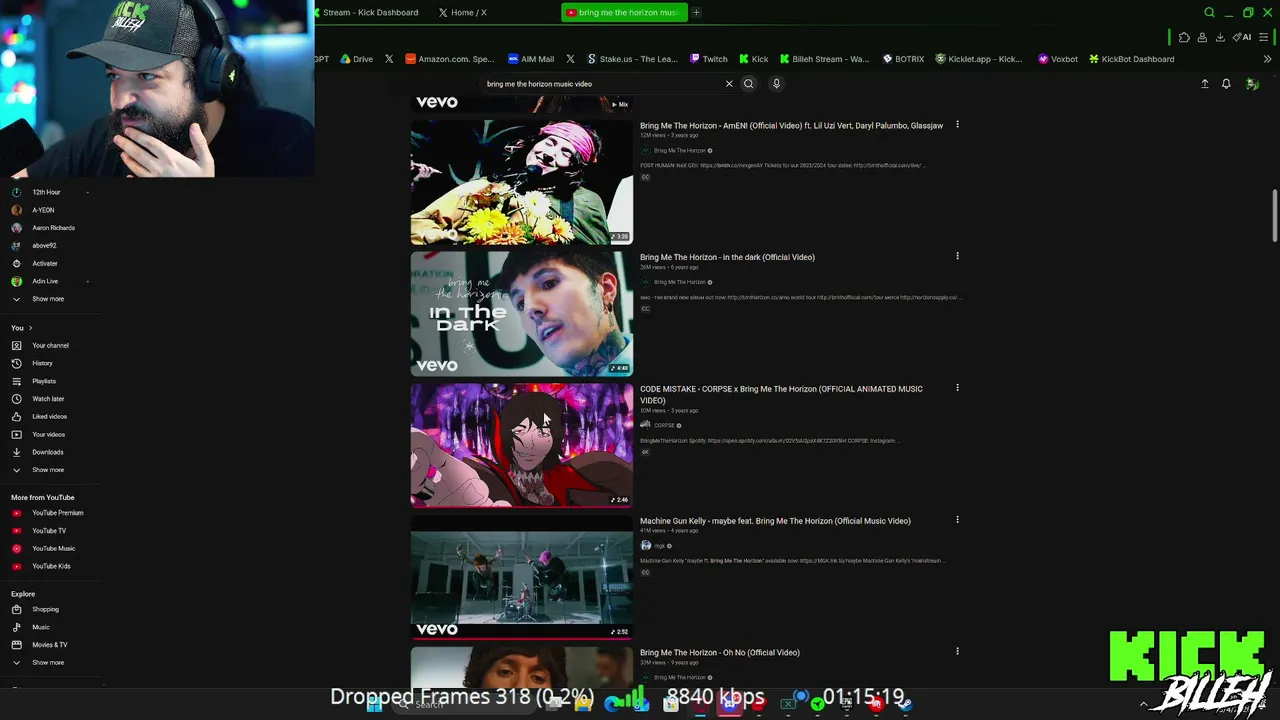Screen dimensions: 1280x720
Task: Open the Adin Live subscription channel
Action: click(45, 282)
